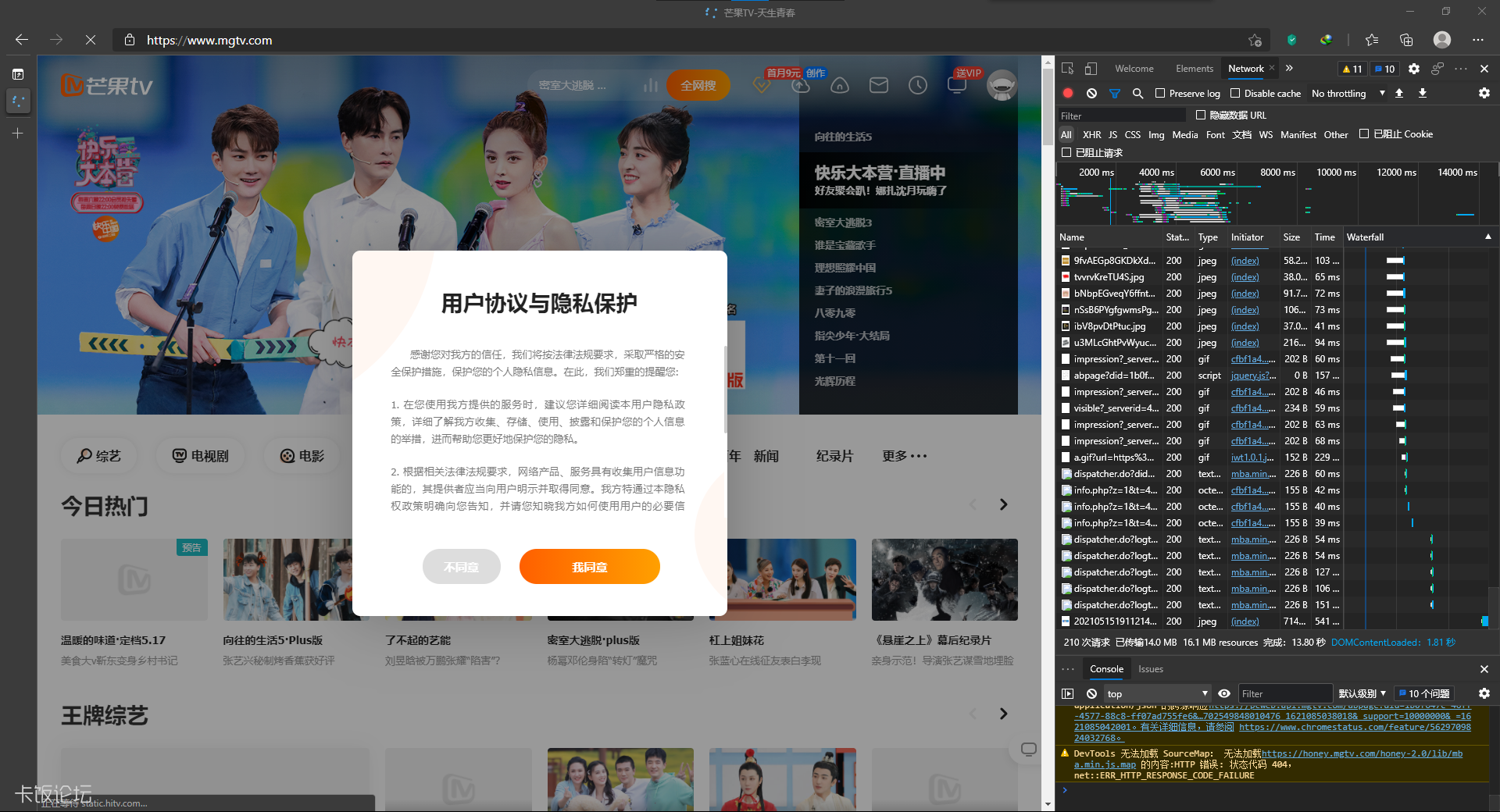Click the Network Filter input field
The width and height of the screenshot is (1500, 812).
[x=1123, y=116]
